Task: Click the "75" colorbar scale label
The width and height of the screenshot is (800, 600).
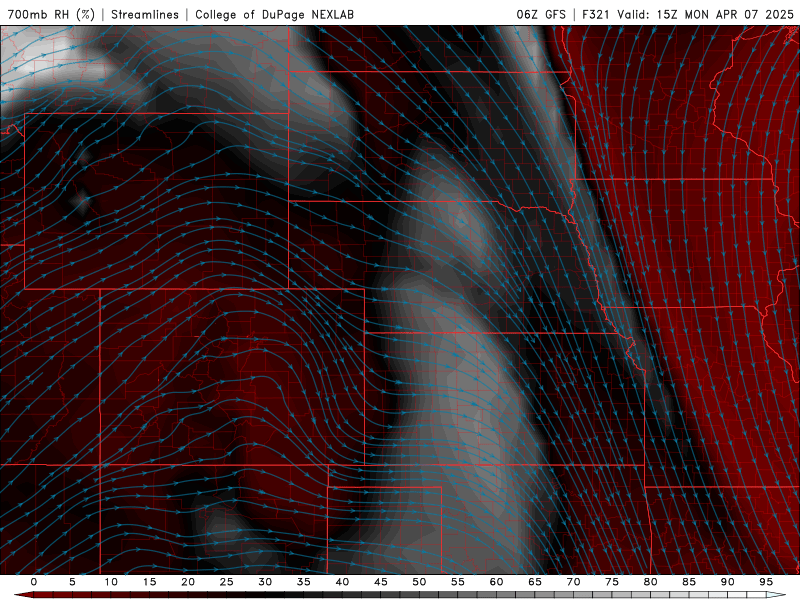Action: [612, 582]
